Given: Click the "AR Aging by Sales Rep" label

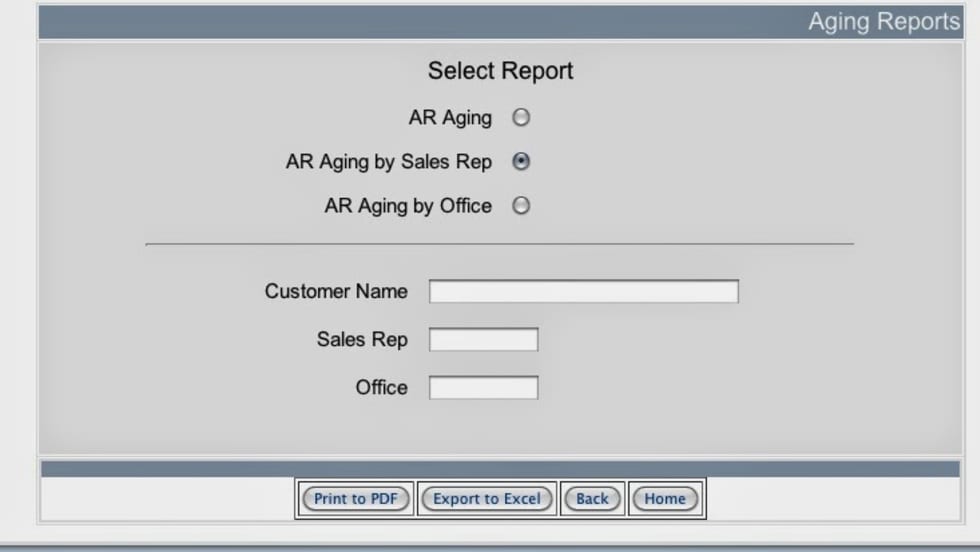Looking at the screenshot, I should (388, 162).
